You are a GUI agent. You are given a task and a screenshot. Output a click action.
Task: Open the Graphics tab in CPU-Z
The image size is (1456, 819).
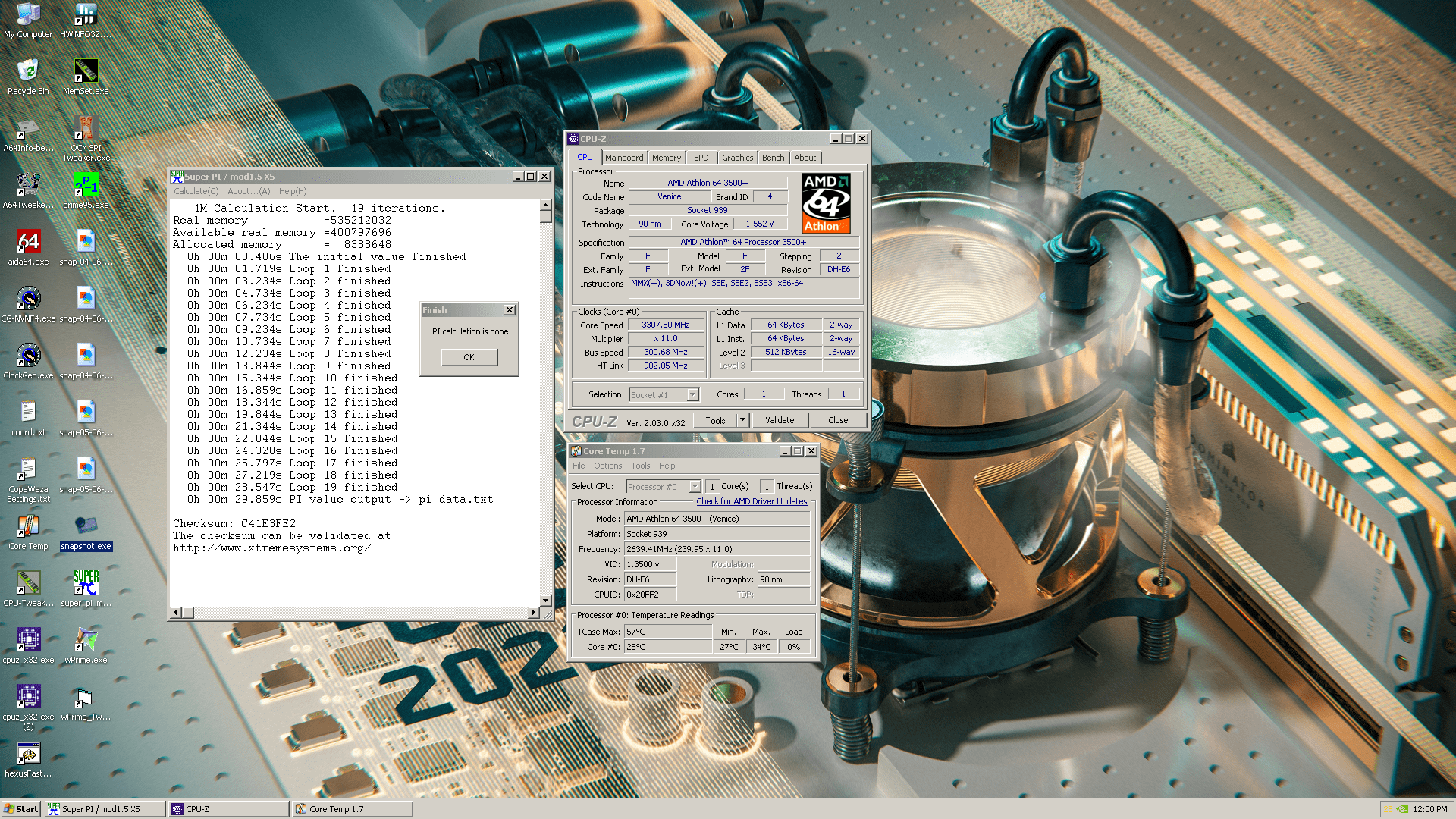pyautogui.click(x=737, y=158)
